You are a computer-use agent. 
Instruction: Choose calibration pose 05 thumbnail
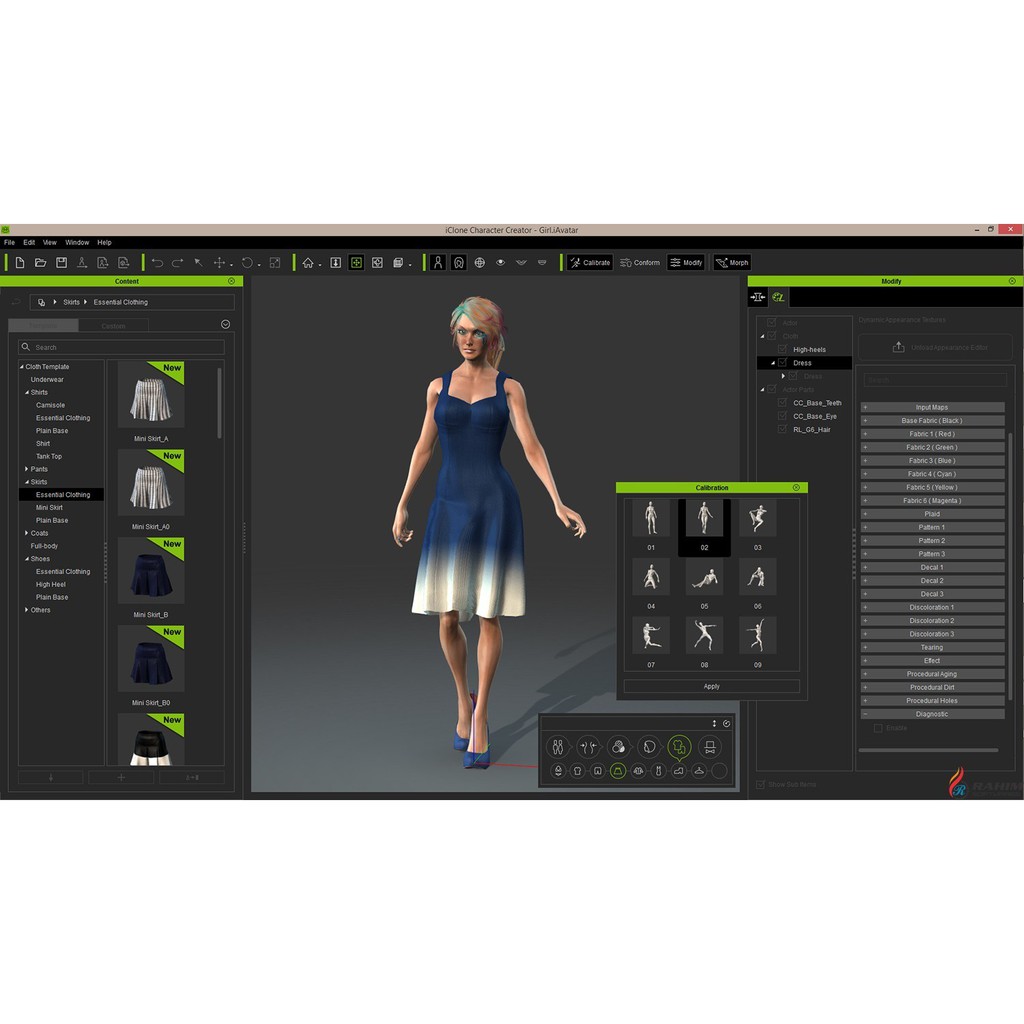click(x=704, y=577)
